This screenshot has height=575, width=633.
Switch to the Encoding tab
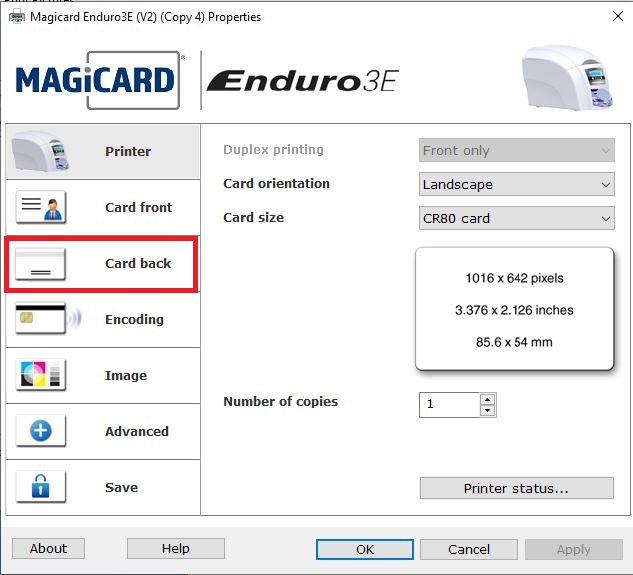pyautogui.click(x=103, y=319)
